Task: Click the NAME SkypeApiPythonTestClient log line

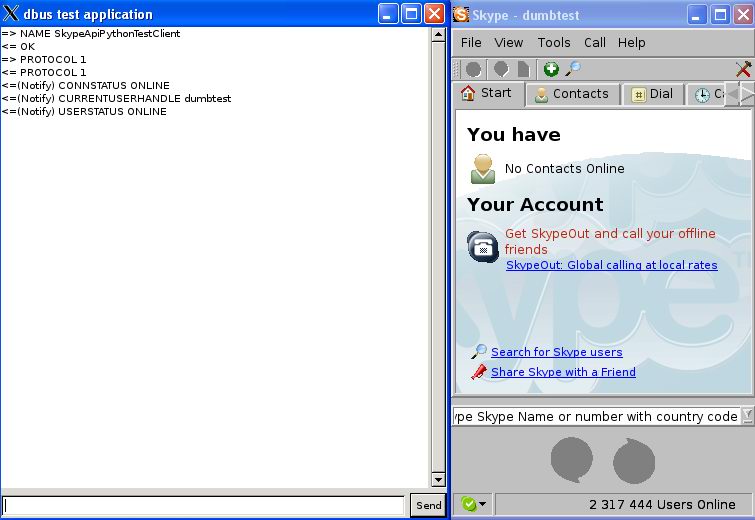Action: (91, 34)
